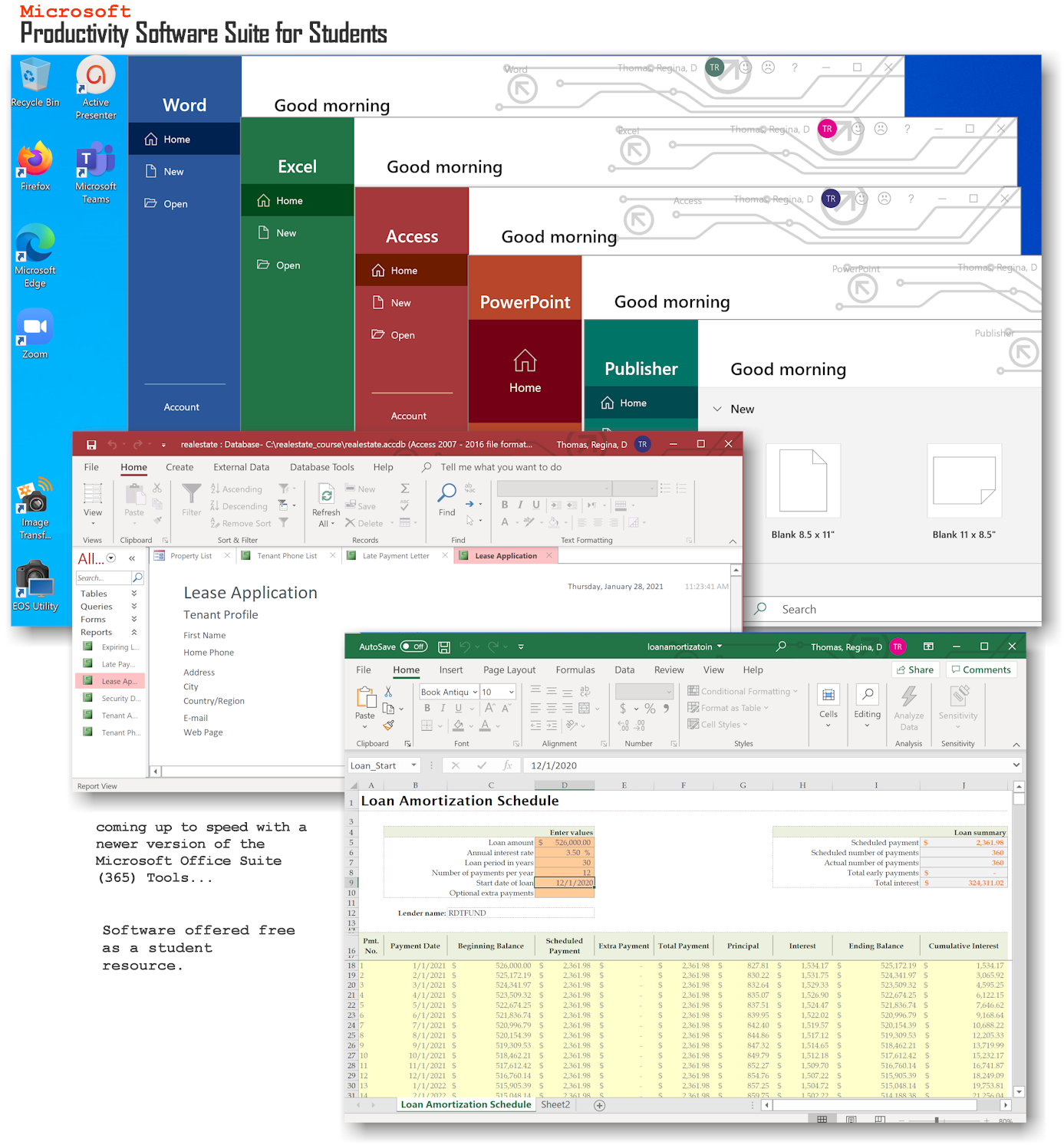
Task: Toggle the AutoSave switch in Excel
Action: [x=413, y=647]
